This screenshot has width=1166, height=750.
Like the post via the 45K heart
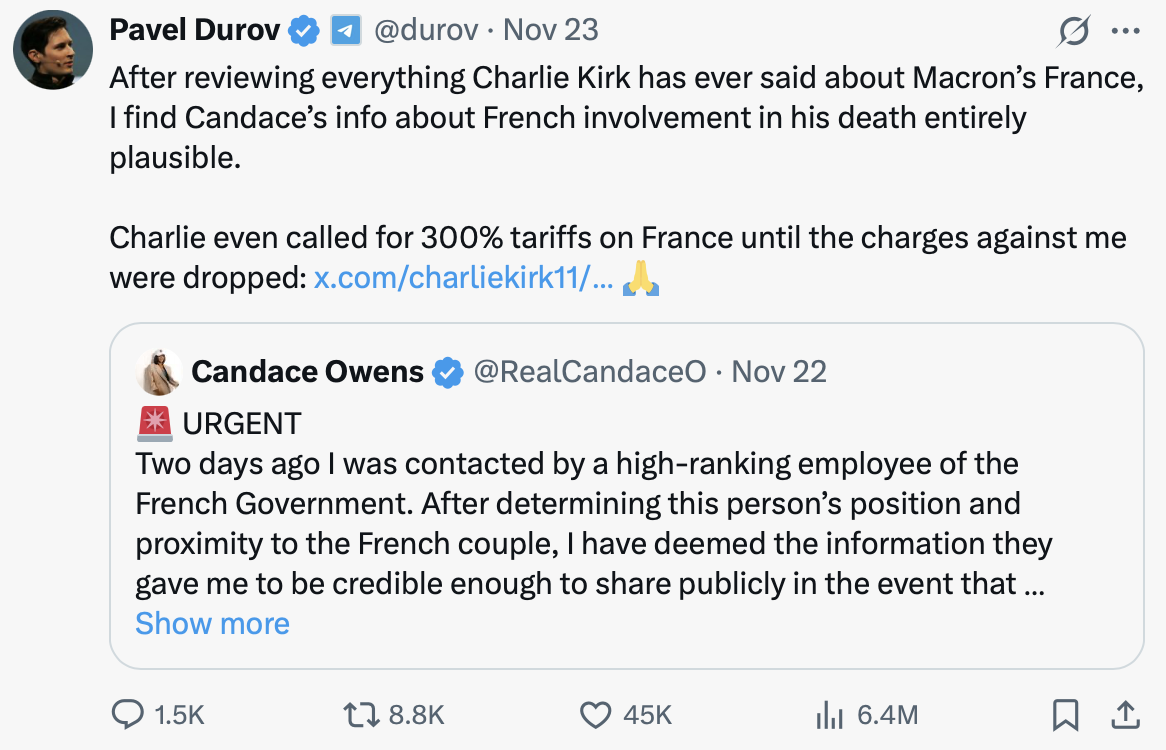(x=596, y=714)
